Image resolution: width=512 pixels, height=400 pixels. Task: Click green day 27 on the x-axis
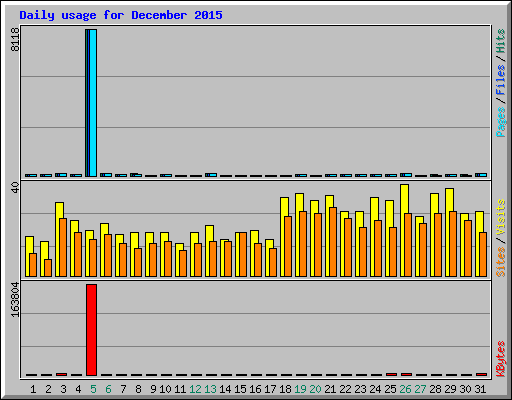420,389
